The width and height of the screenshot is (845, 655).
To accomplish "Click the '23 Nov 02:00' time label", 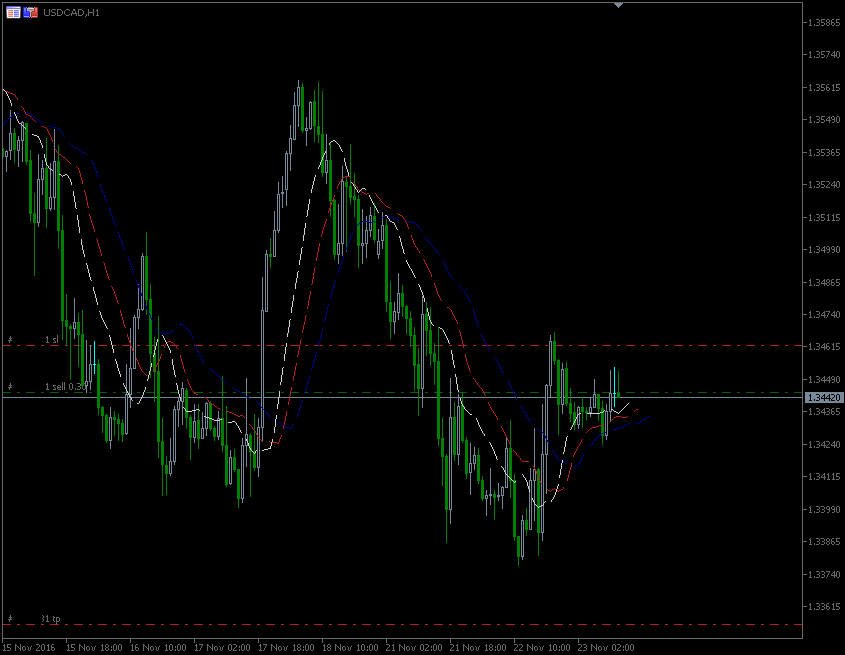I will (606, 647).
